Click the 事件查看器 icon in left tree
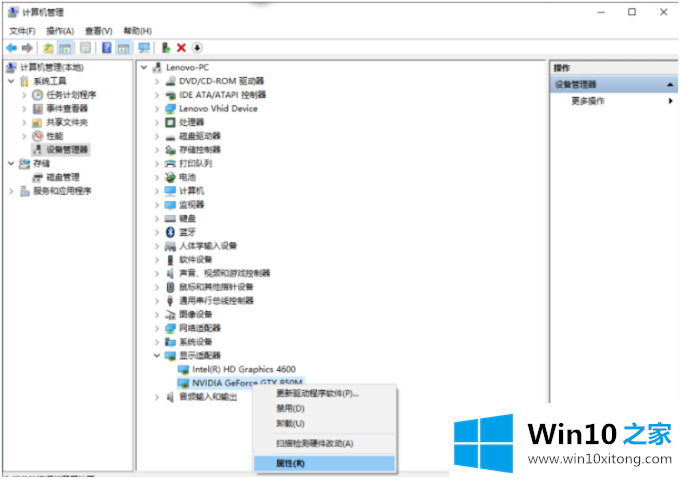 38,109
